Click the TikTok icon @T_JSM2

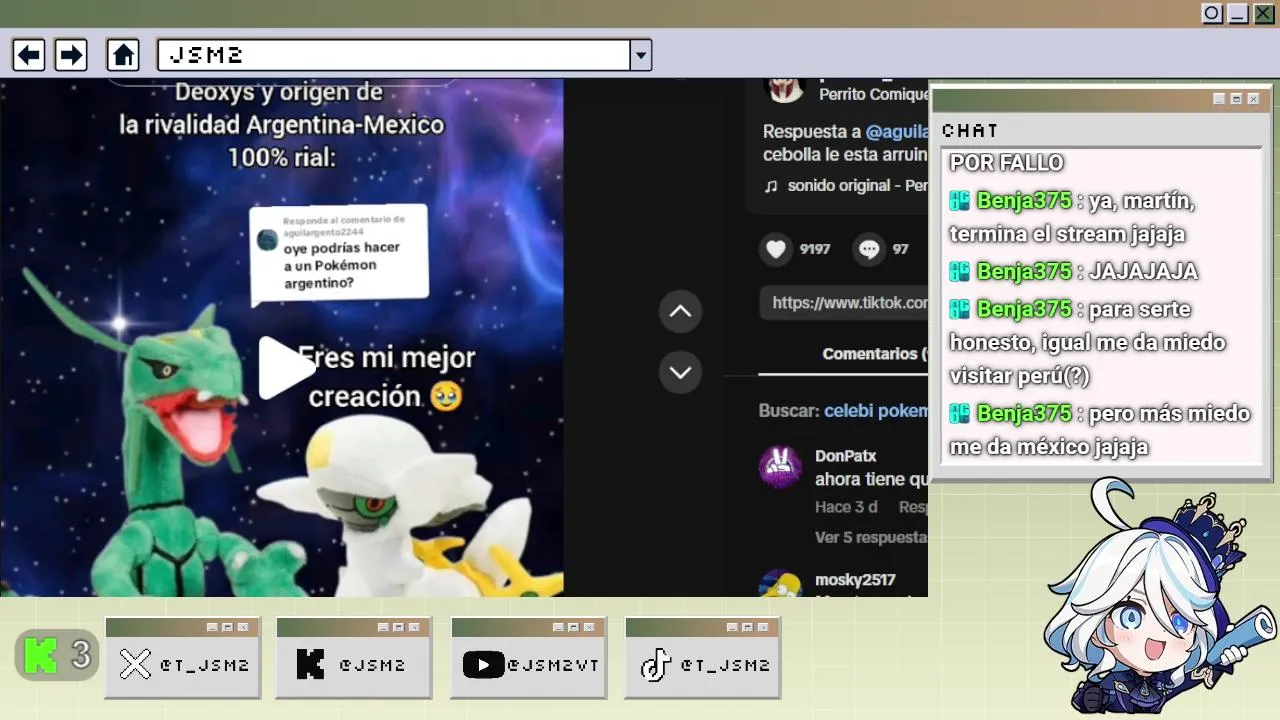click(x=655, y=665)
